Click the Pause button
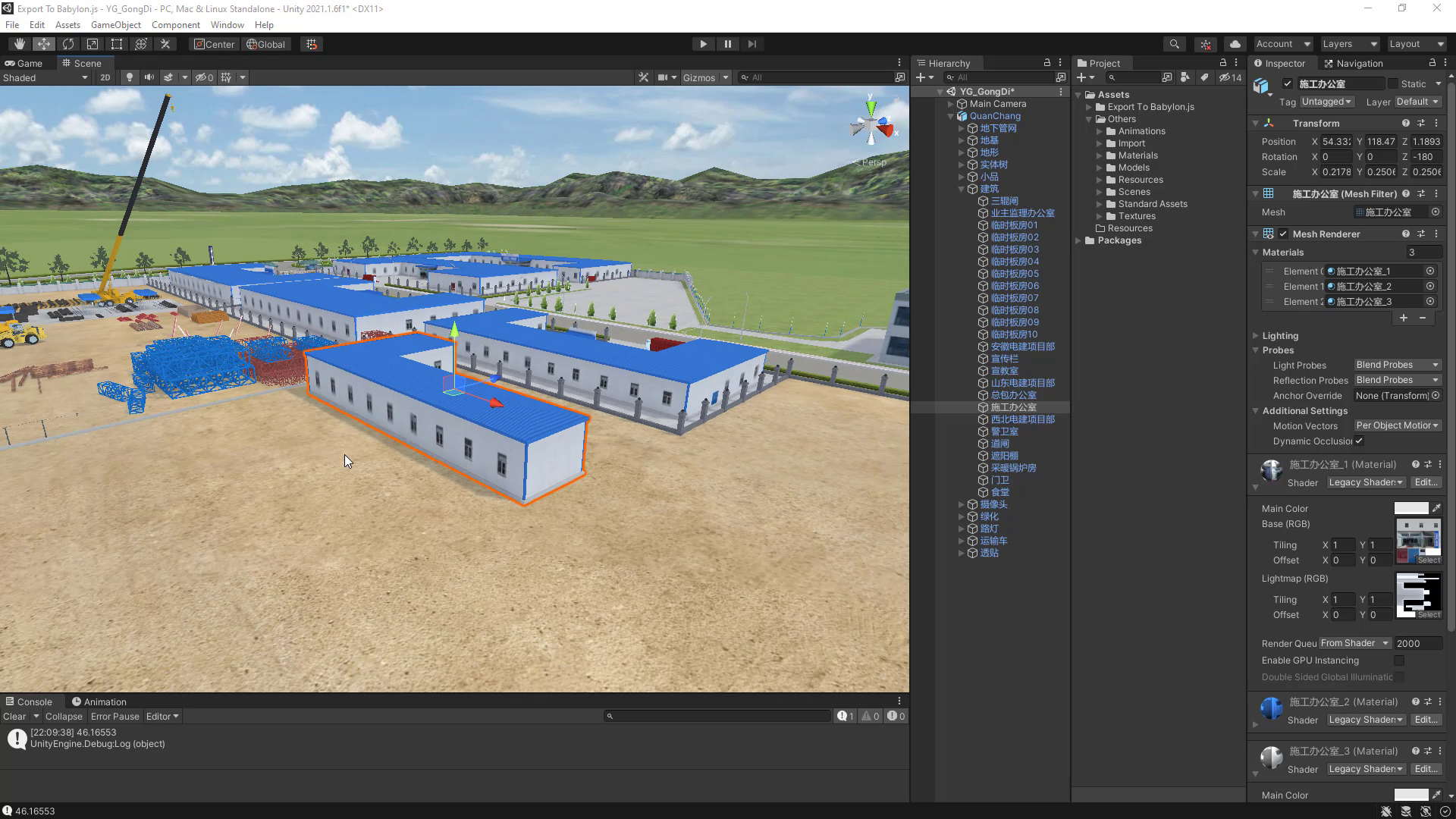The width and height of the screenshot is (1456, 819). 727,44
